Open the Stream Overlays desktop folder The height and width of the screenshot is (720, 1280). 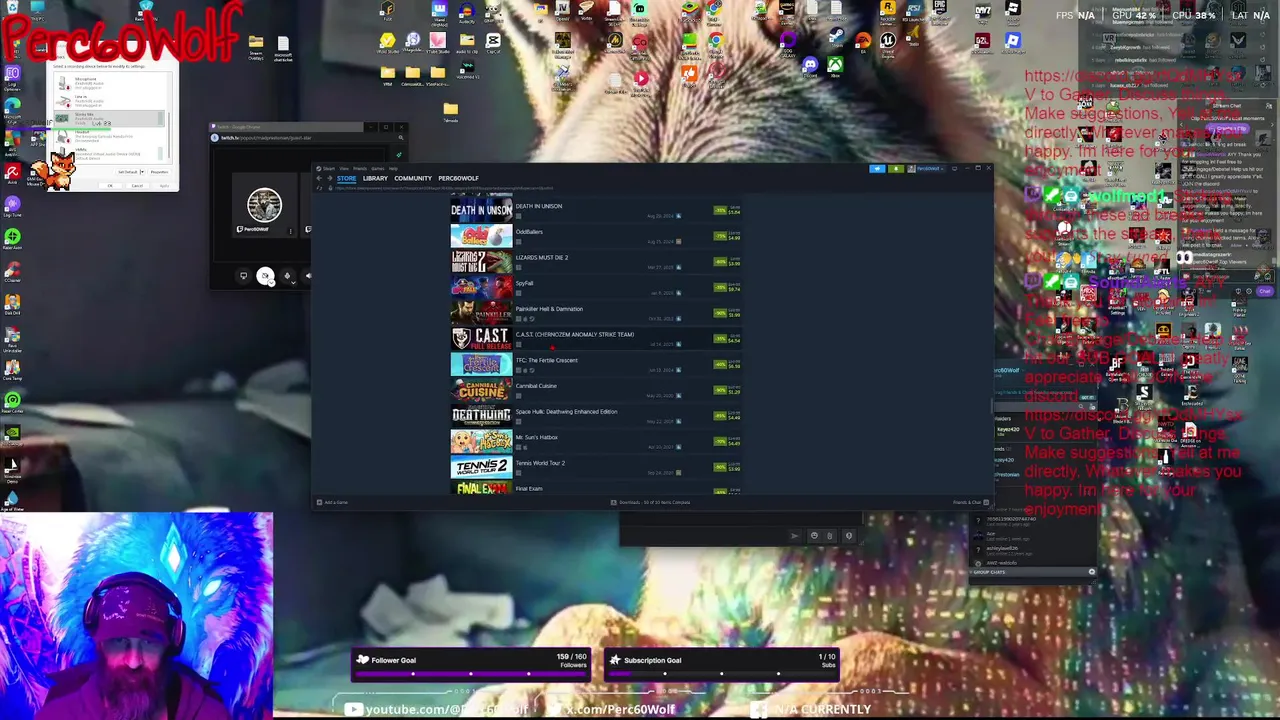(256, 46)
